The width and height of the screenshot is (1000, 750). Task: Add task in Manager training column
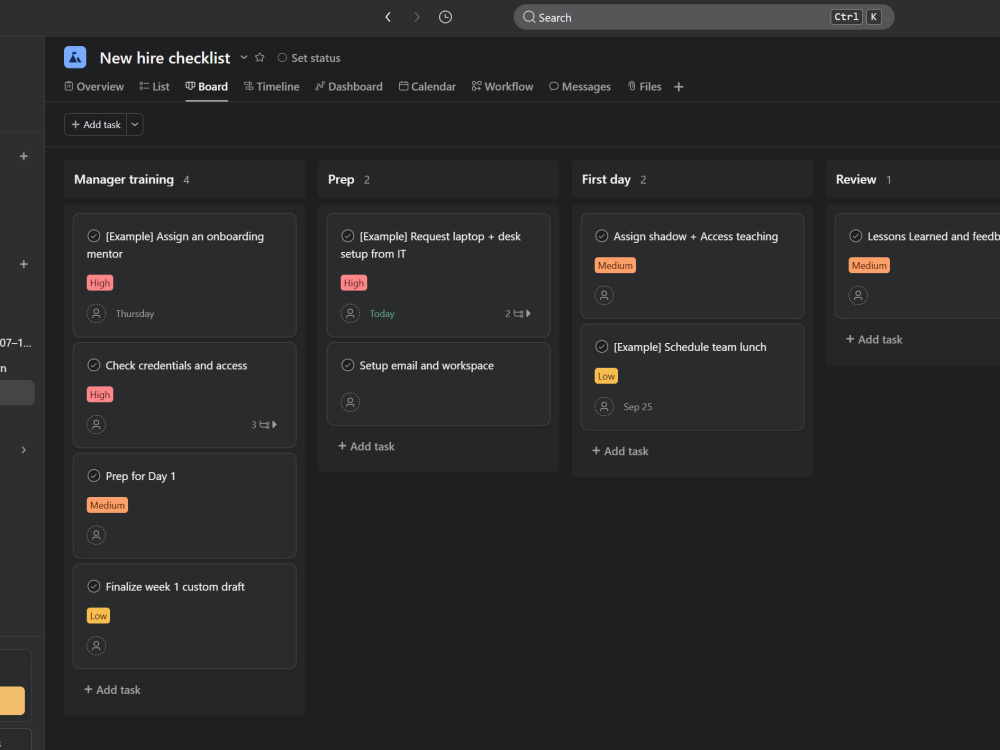click(112, 689)
